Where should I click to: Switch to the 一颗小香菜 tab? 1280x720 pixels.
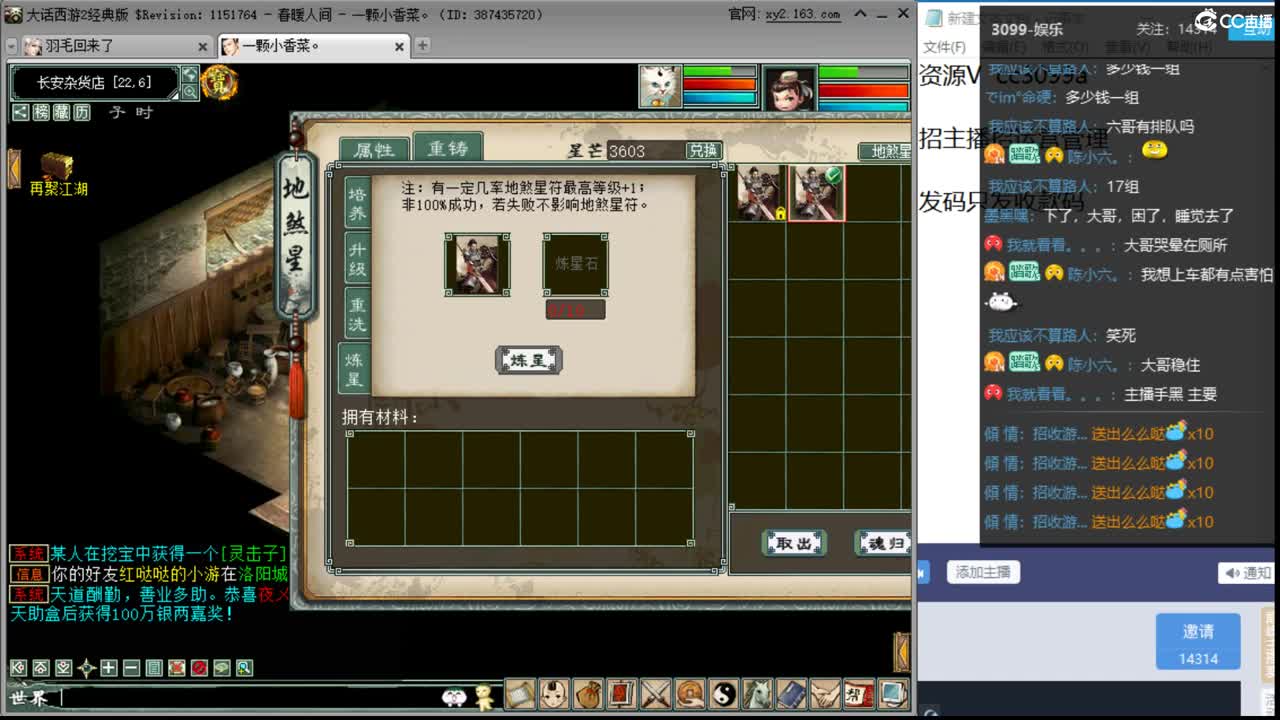(x=313, y=46)
